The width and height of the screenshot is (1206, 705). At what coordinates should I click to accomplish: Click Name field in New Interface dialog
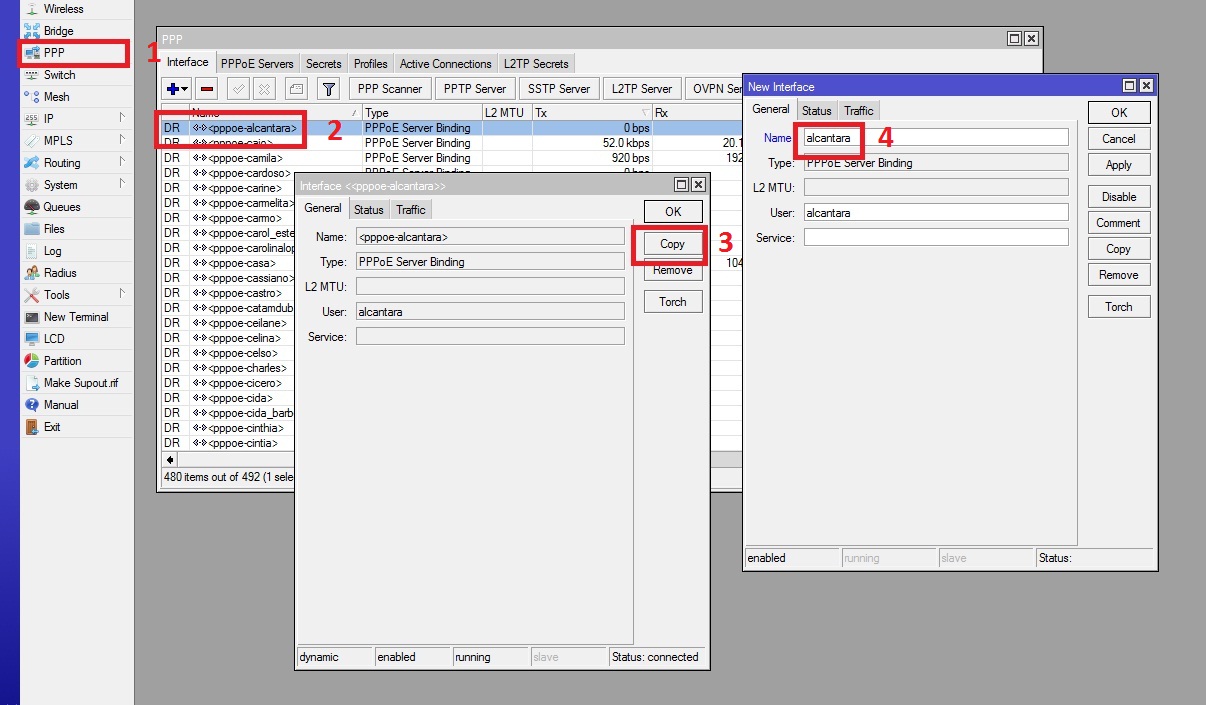936,138
